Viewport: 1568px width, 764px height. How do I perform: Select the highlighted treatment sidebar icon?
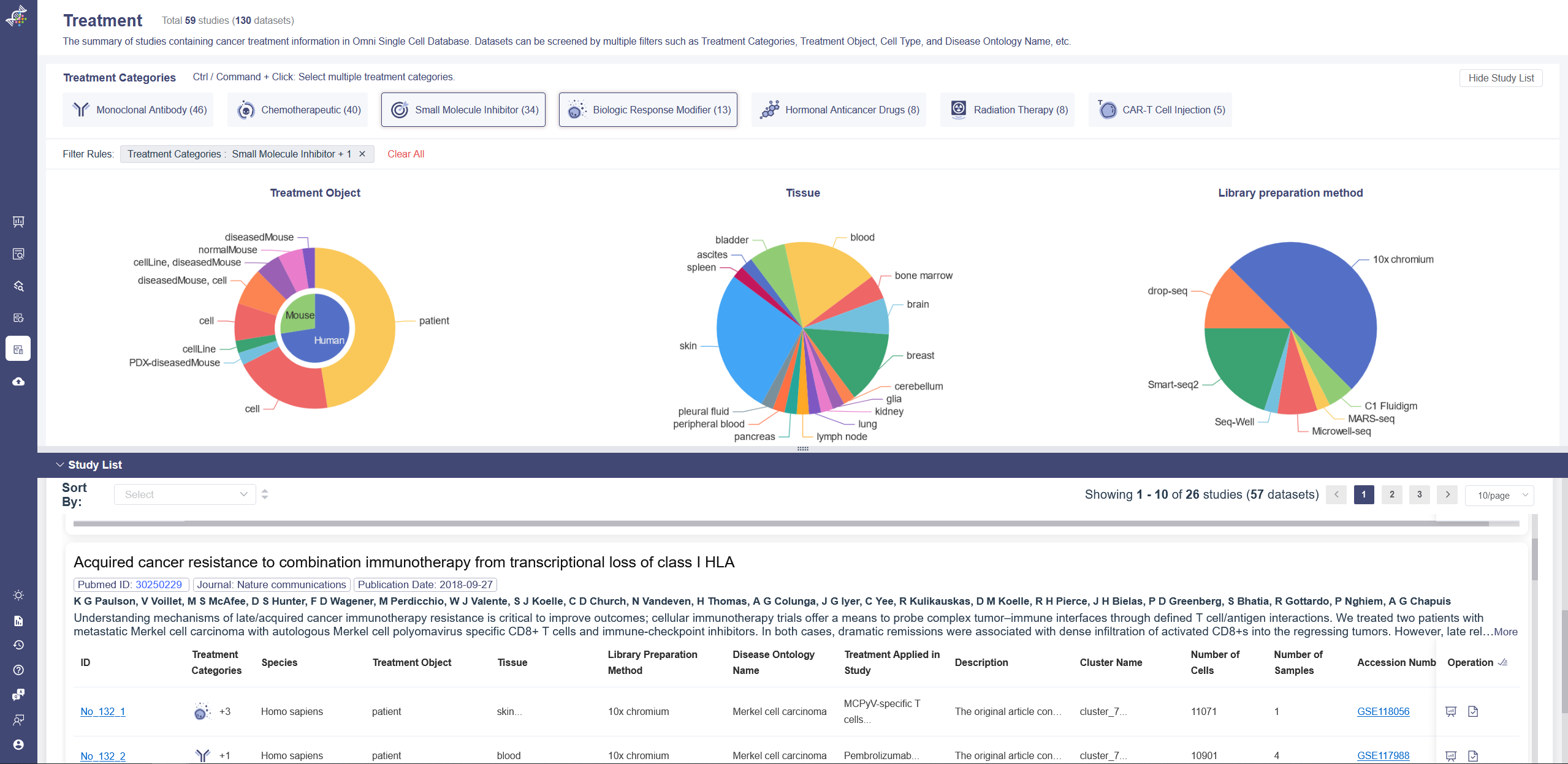[x=18, y=349]
